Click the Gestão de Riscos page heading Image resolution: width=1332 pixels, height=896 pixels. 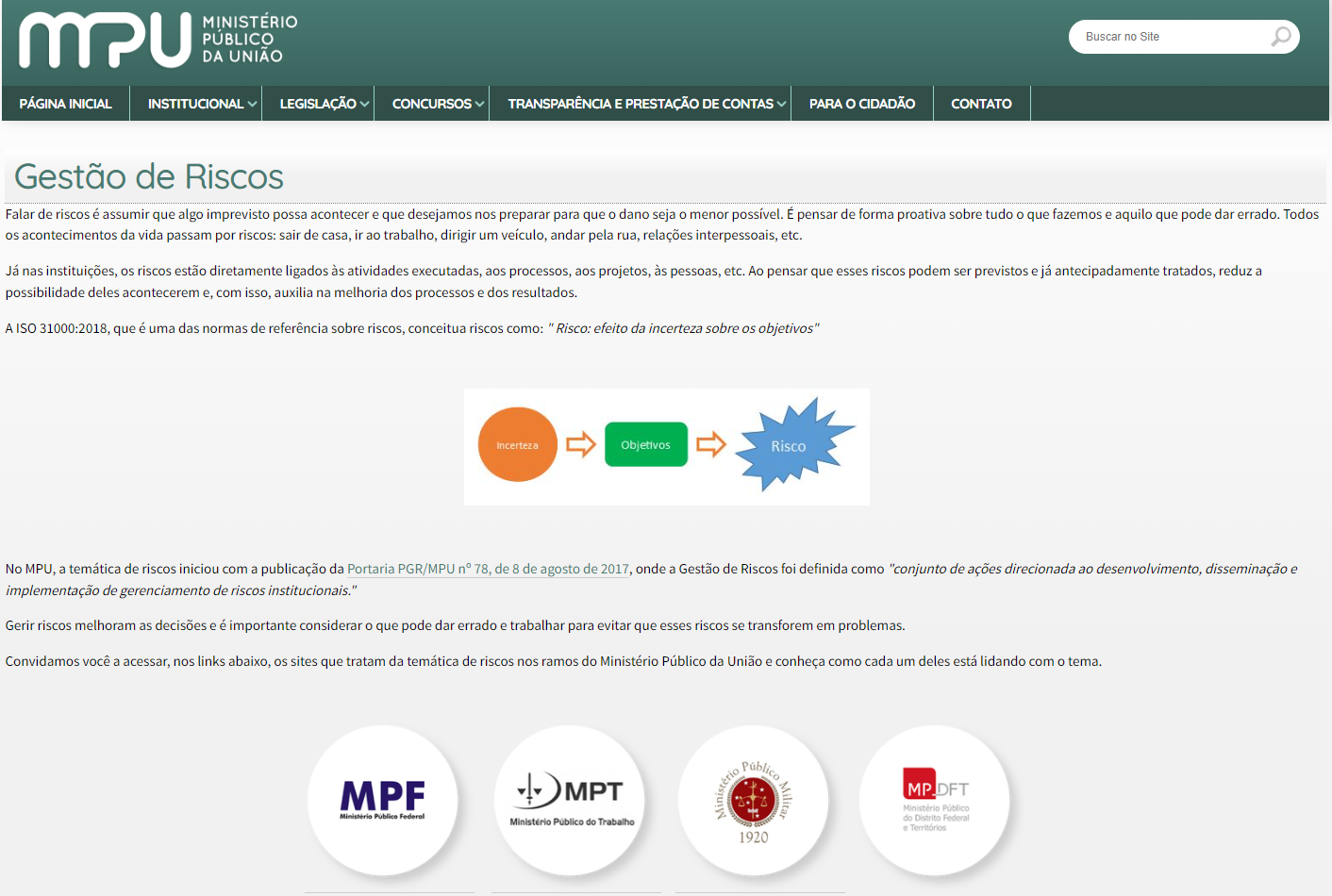(x=149, y=177)
